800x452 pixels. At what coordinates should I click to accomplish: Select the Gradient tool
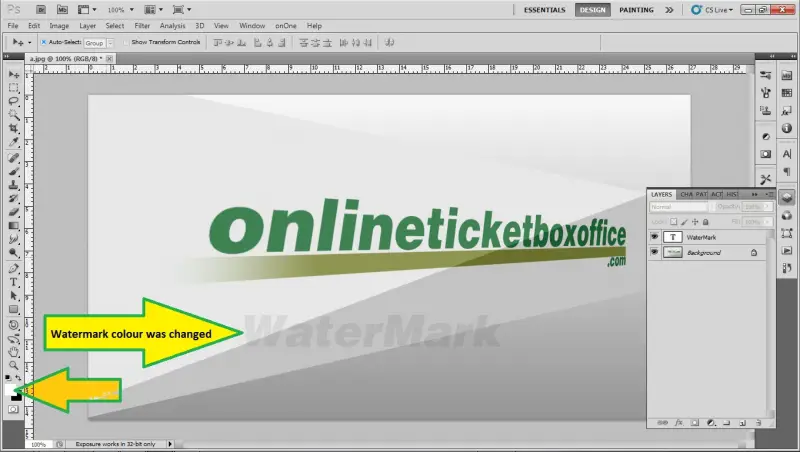(x=14, y=225)
